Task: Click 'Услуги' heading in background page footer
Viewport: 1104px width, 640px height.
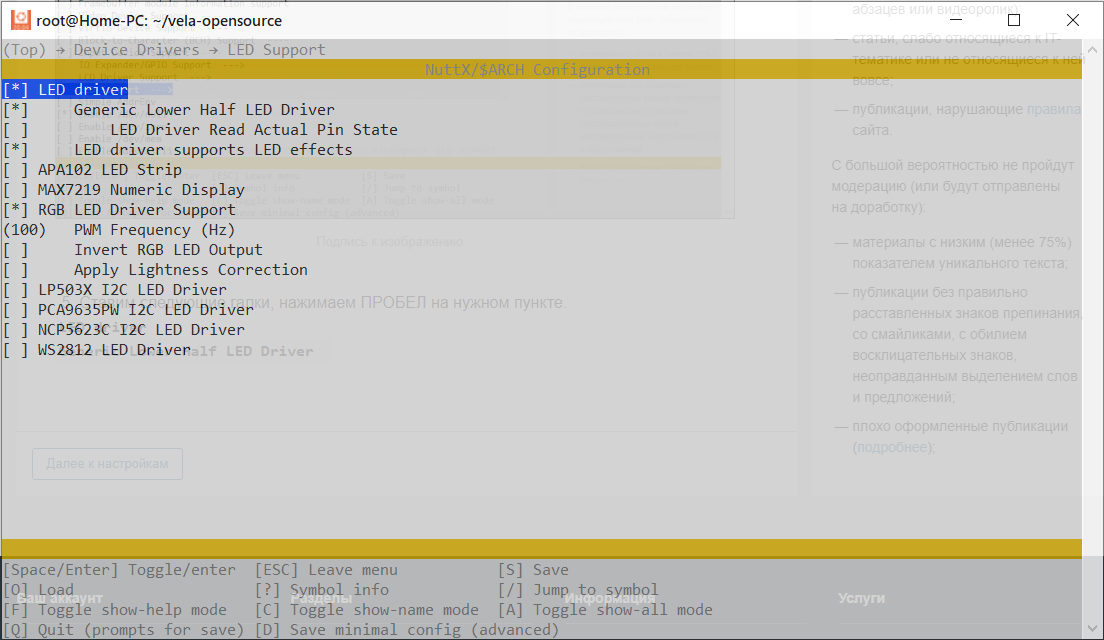Action: 861,598
